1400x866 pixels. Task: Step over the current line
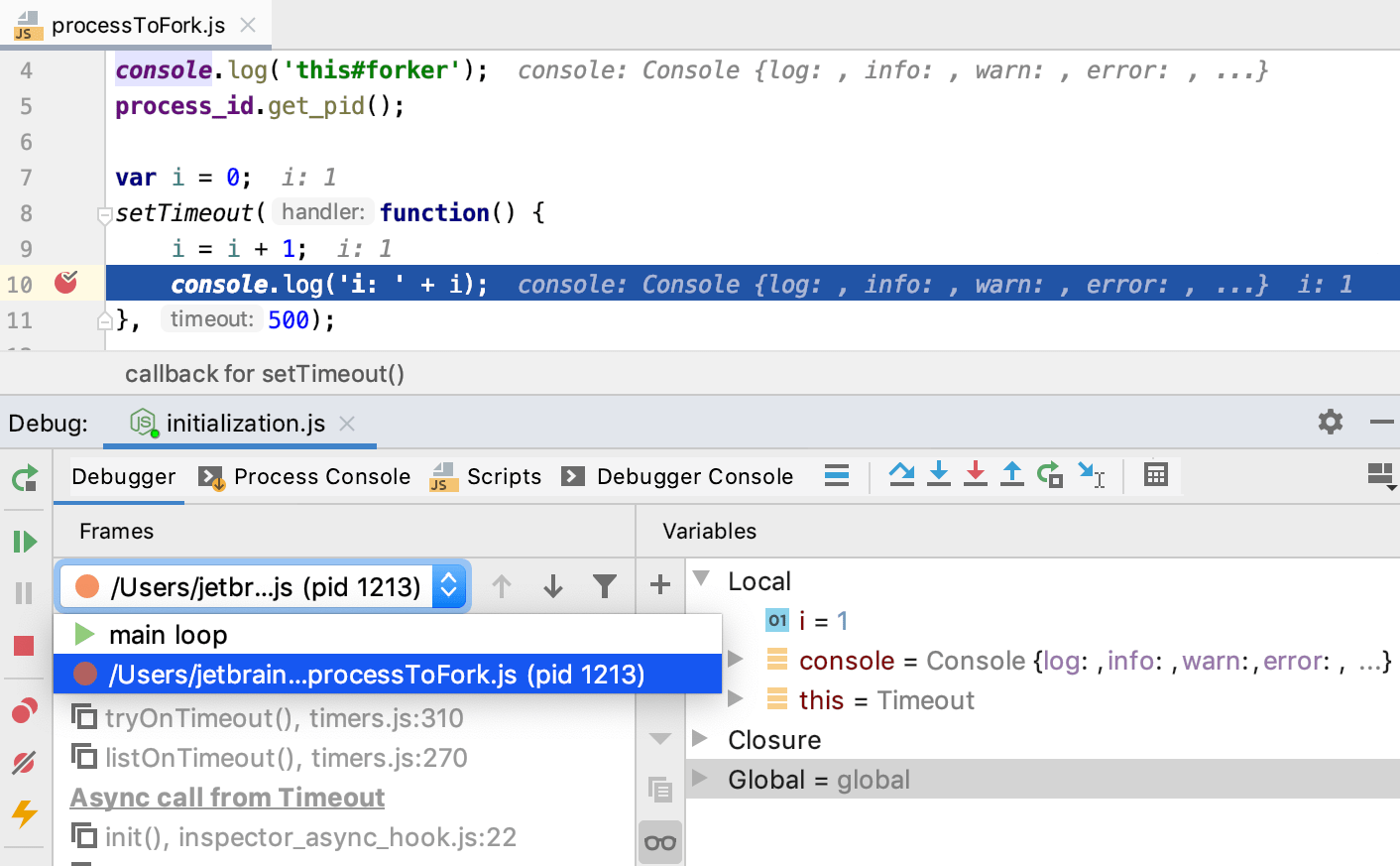click(900, 475)
